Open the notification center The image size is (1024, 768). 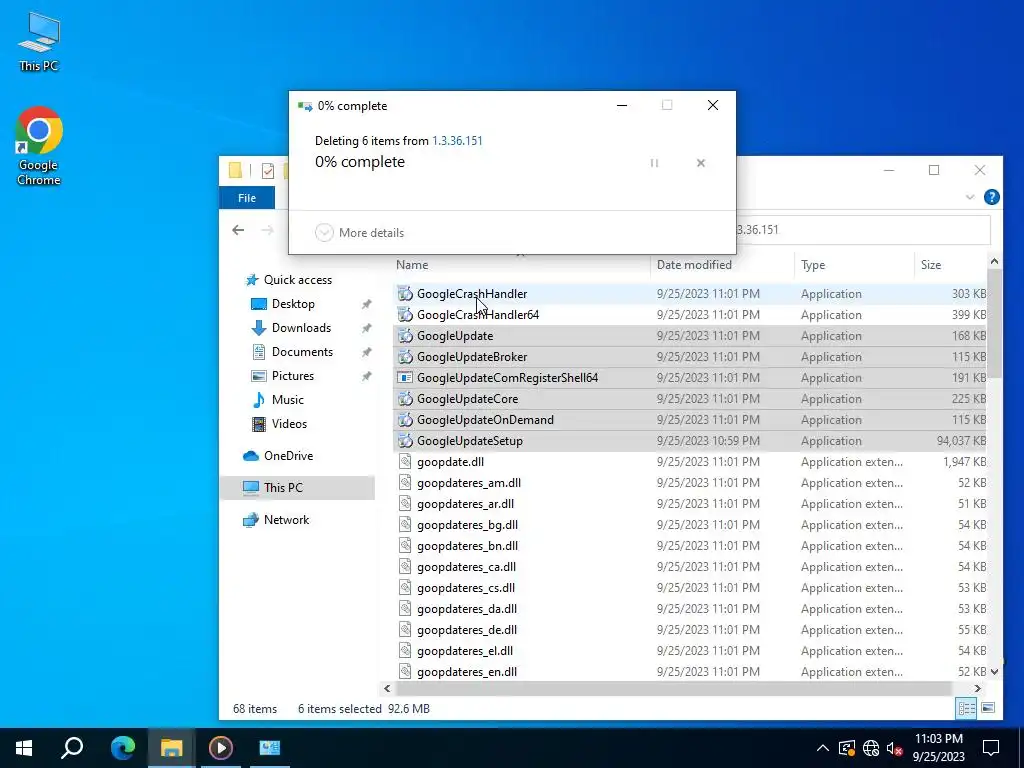[x=991, y=748]
